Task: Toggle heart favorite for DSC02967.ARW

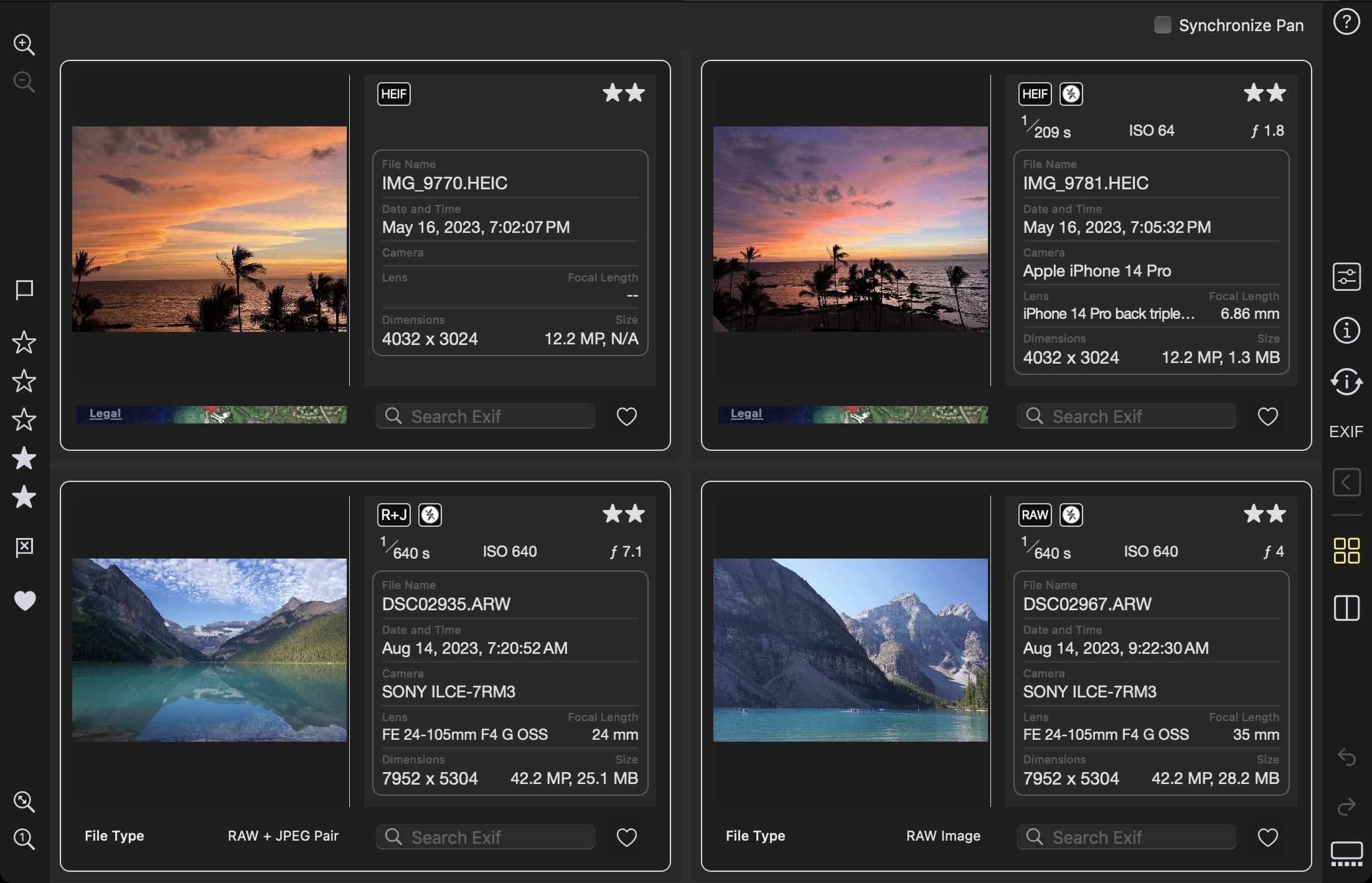Action: coord(1267,838)
